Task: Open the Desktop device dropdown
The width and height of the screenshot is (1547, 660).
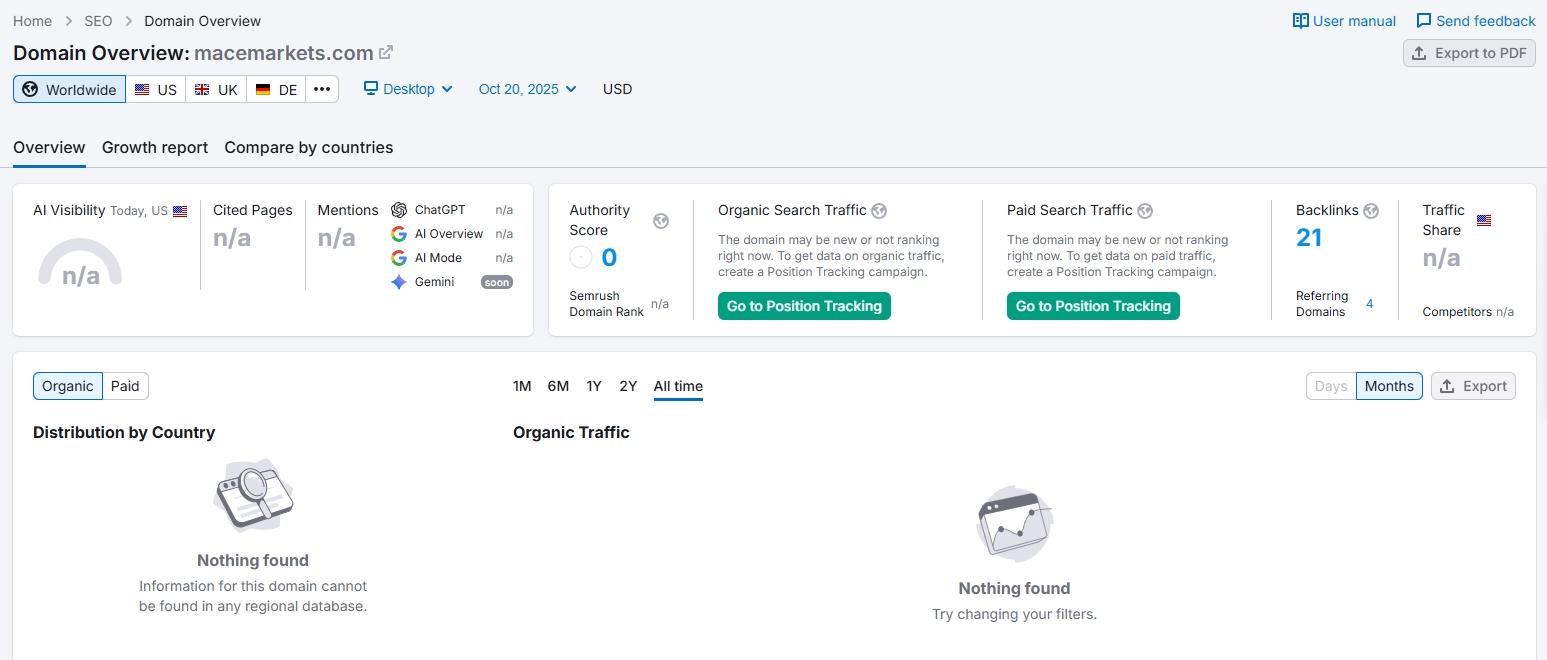Action: pyautogui.click(x=408, y=89)
